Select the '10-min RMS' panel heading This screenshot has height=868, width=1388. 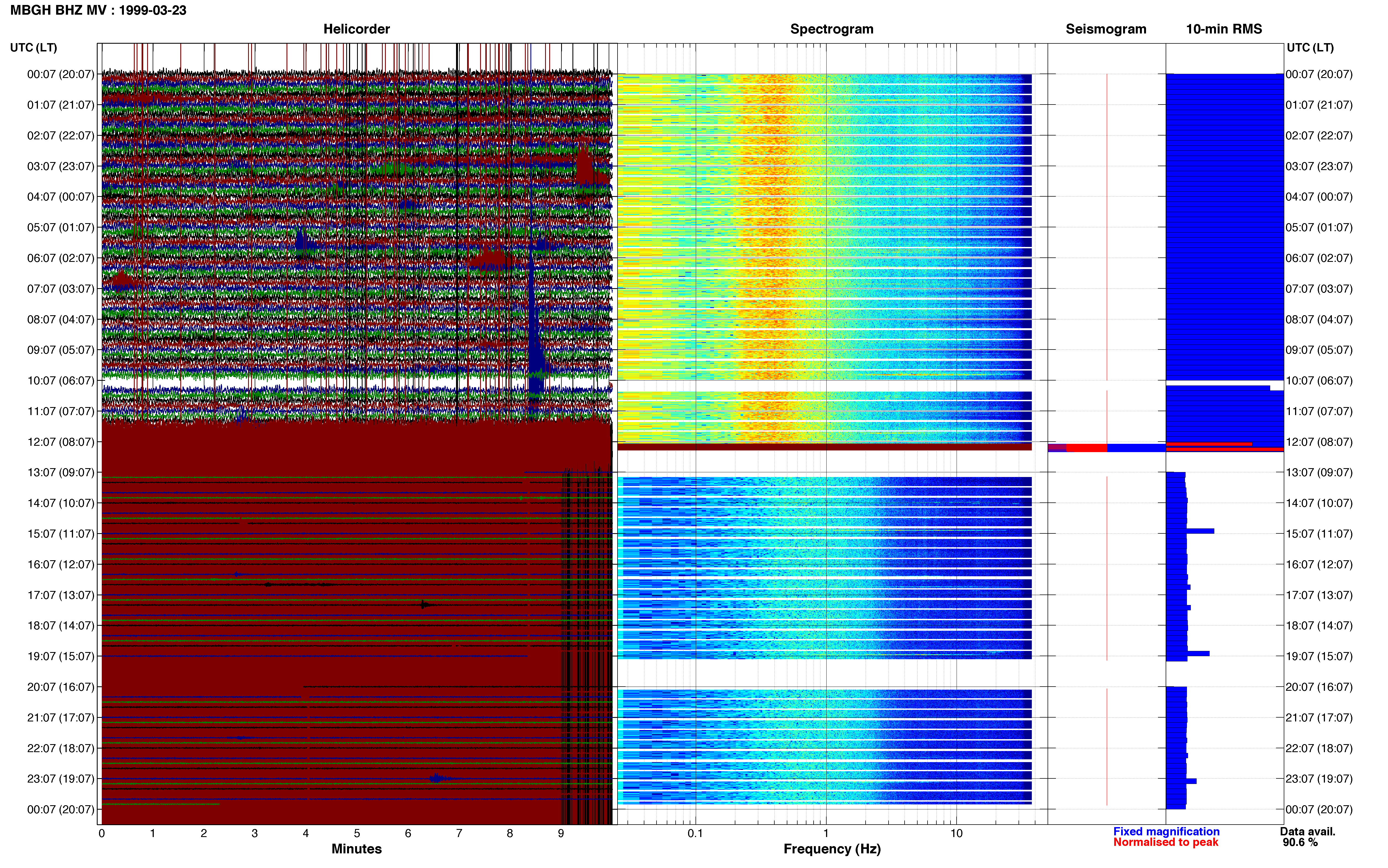[1224, 29]
